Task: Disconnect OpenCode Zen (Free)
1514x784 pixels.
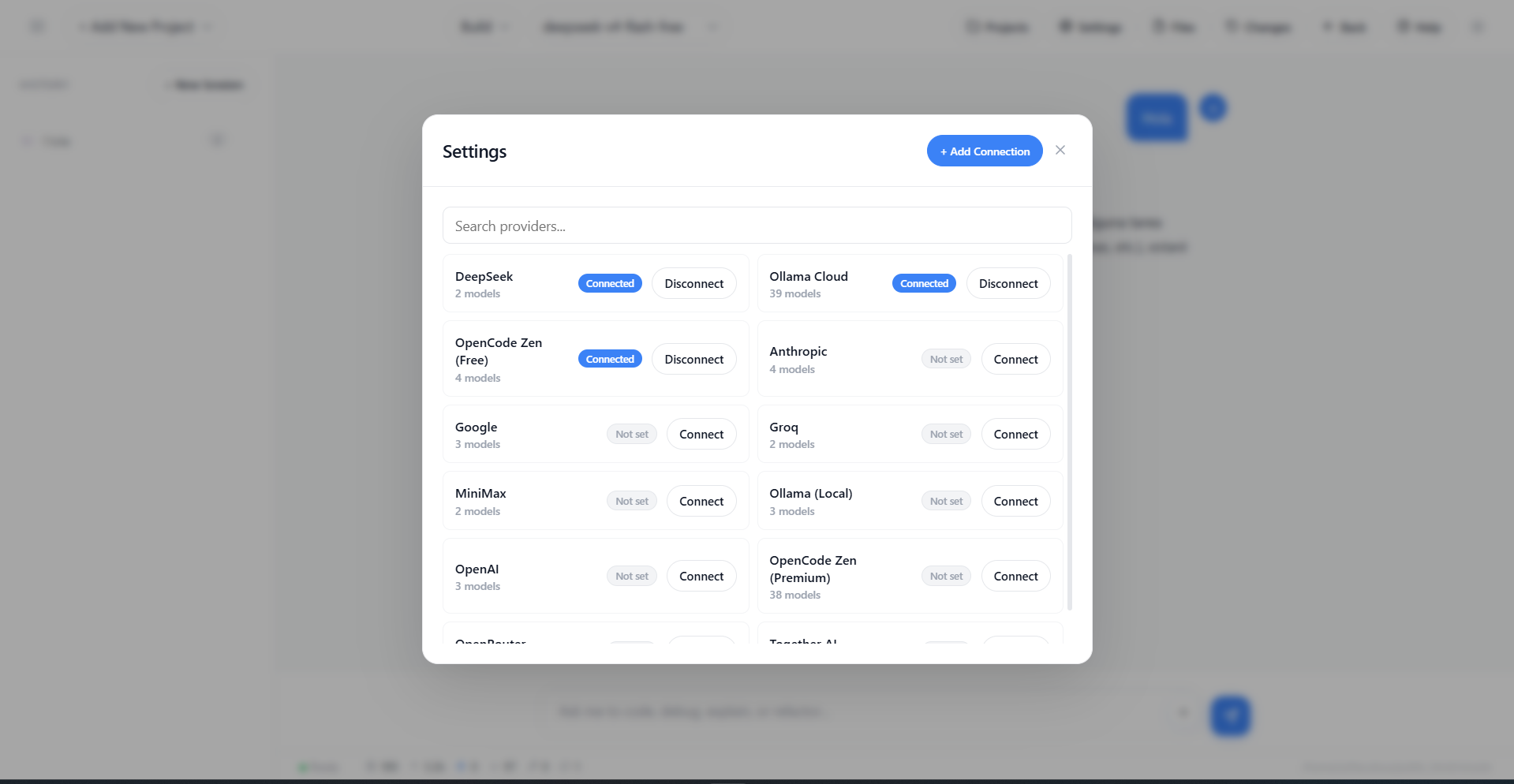Action: (694, 359)
